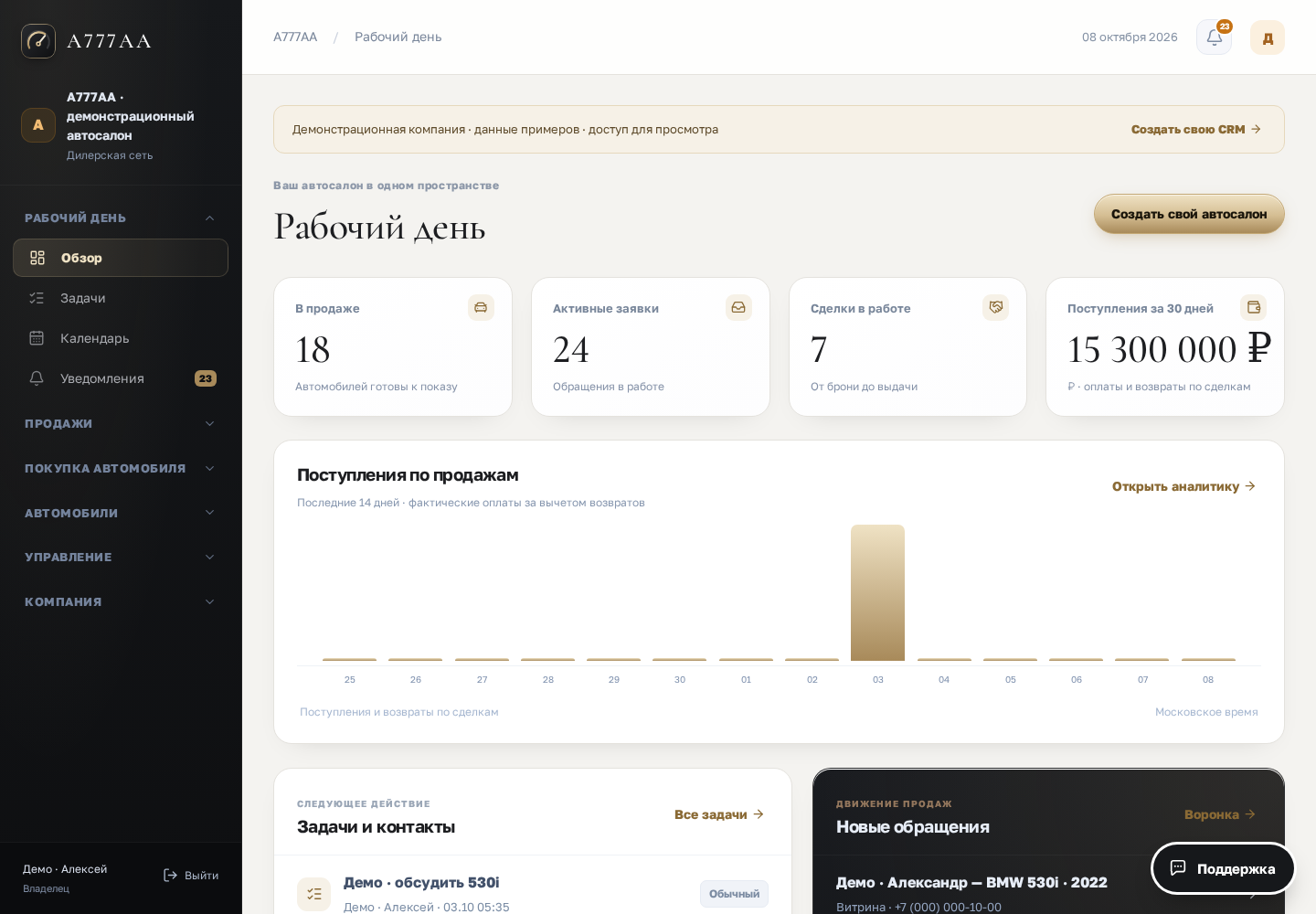
Task: Click the Создать свой автосалон button
Action: pos(1189,214)
